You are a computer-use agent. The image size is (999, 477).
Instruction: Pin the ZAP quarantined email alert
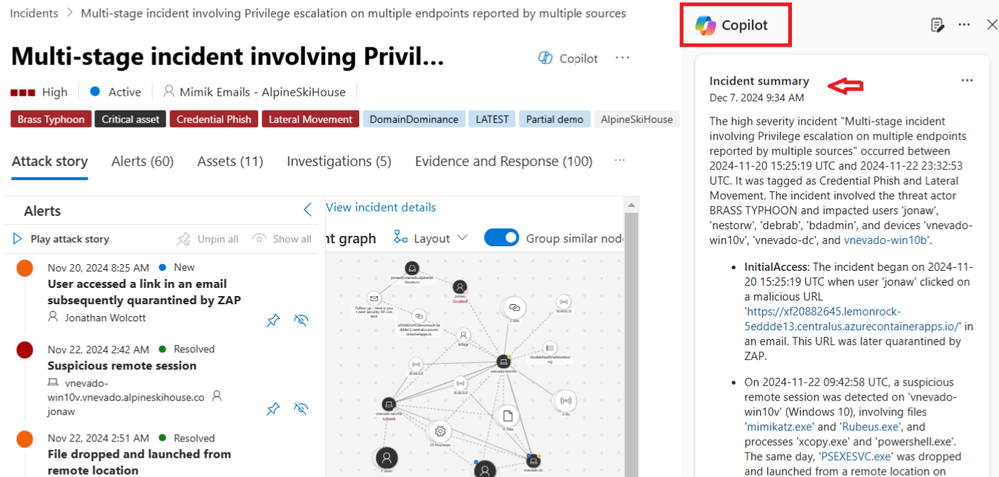coord(273,321)
